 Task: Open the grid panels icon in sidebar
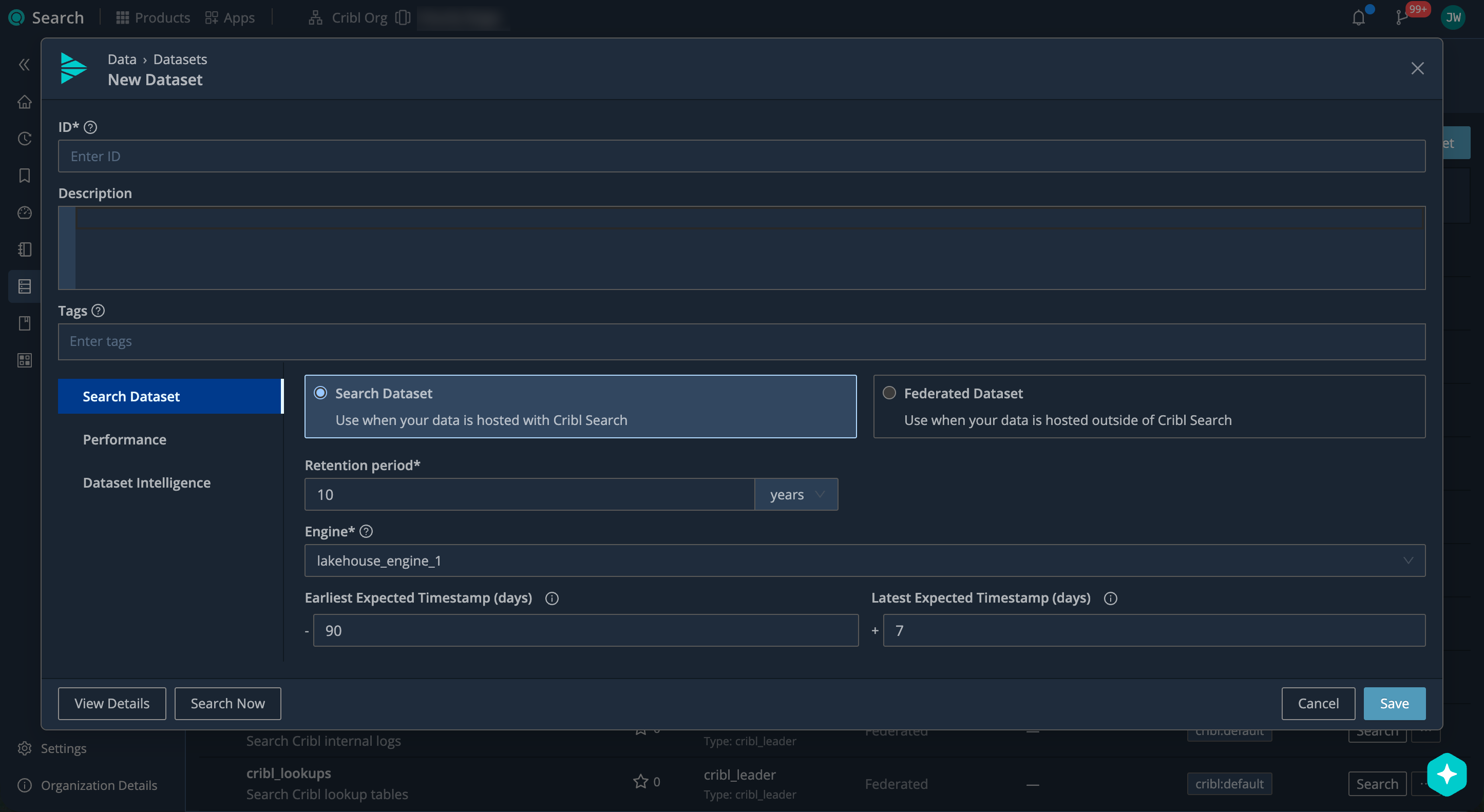coord(24,360)
